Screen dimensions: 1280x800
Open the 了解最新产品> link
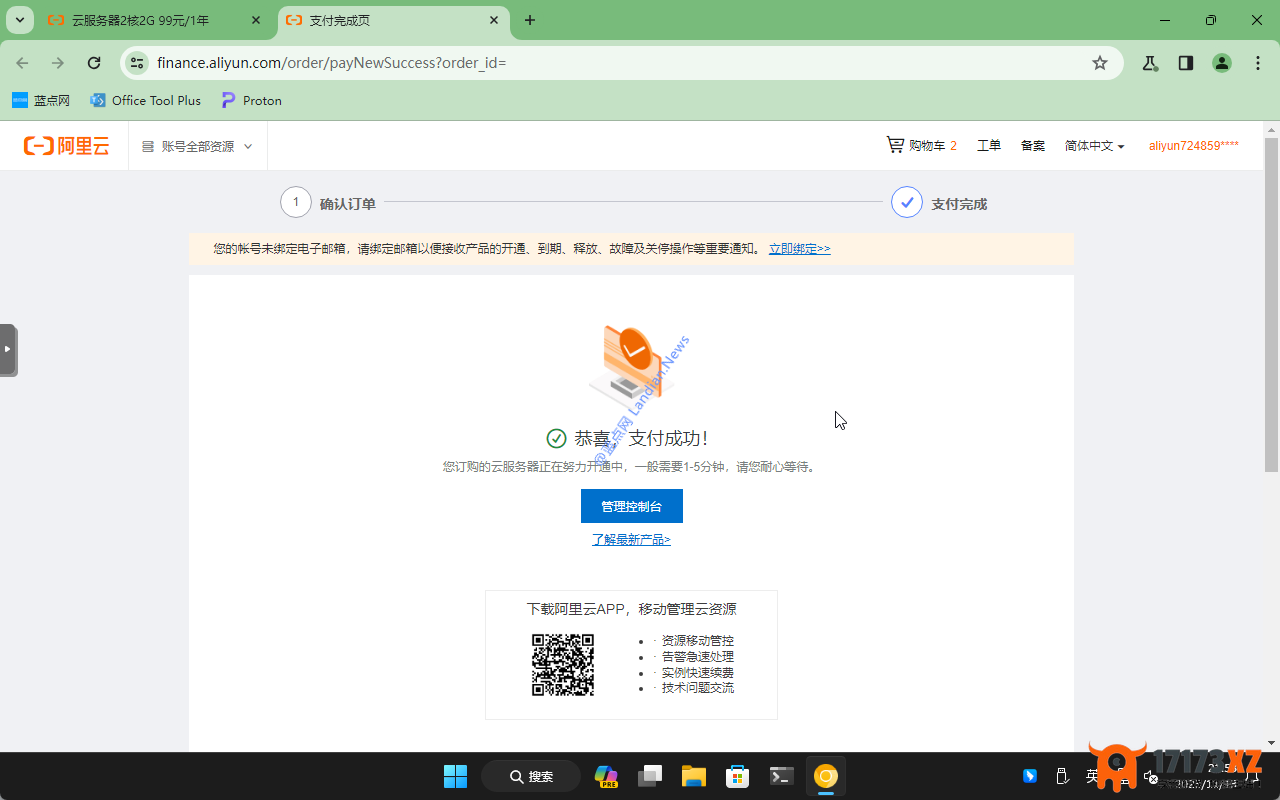(631, 540)
